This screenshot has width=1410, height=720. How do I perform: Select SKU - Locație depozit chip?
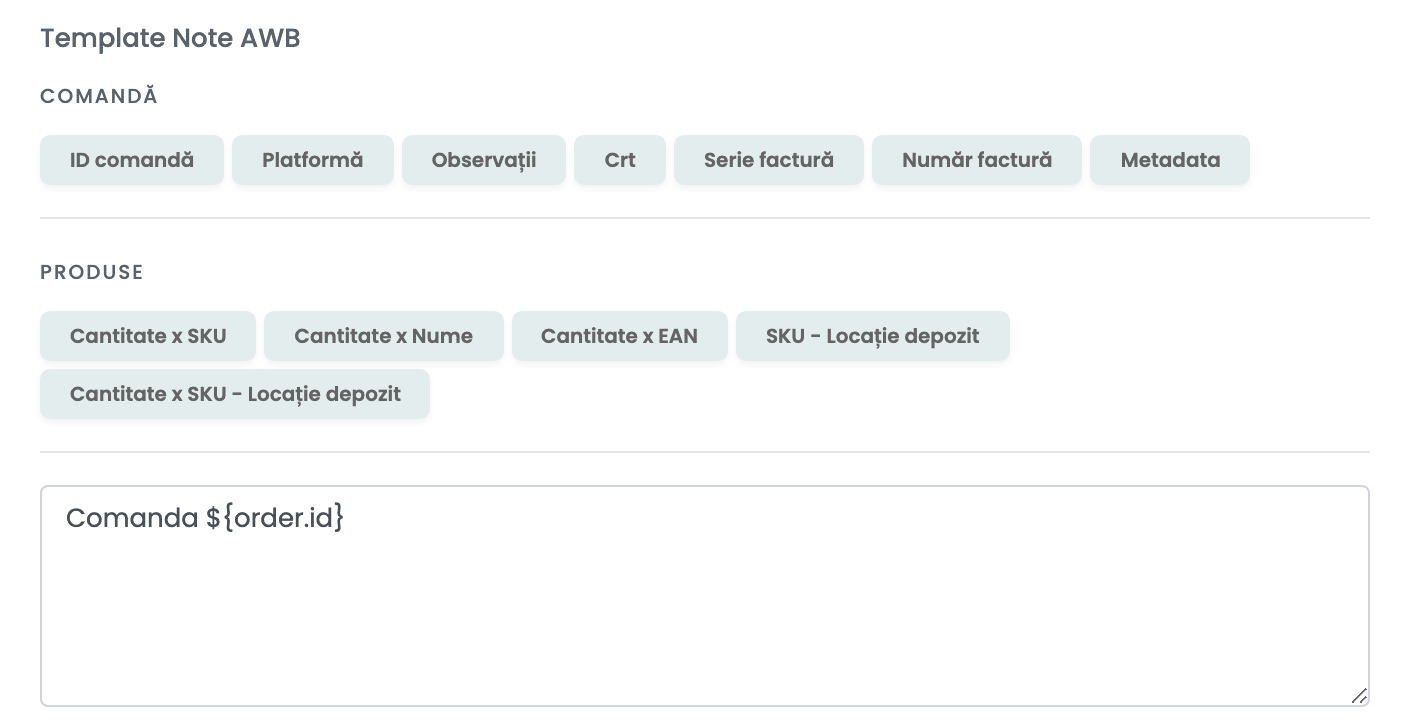873,336
